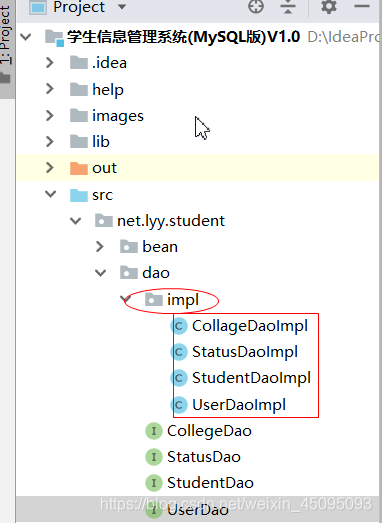Image resolution: width=382 pixels, height=523 pixels.
Task: Select the dao package name
Action: [x=156, y=273]
